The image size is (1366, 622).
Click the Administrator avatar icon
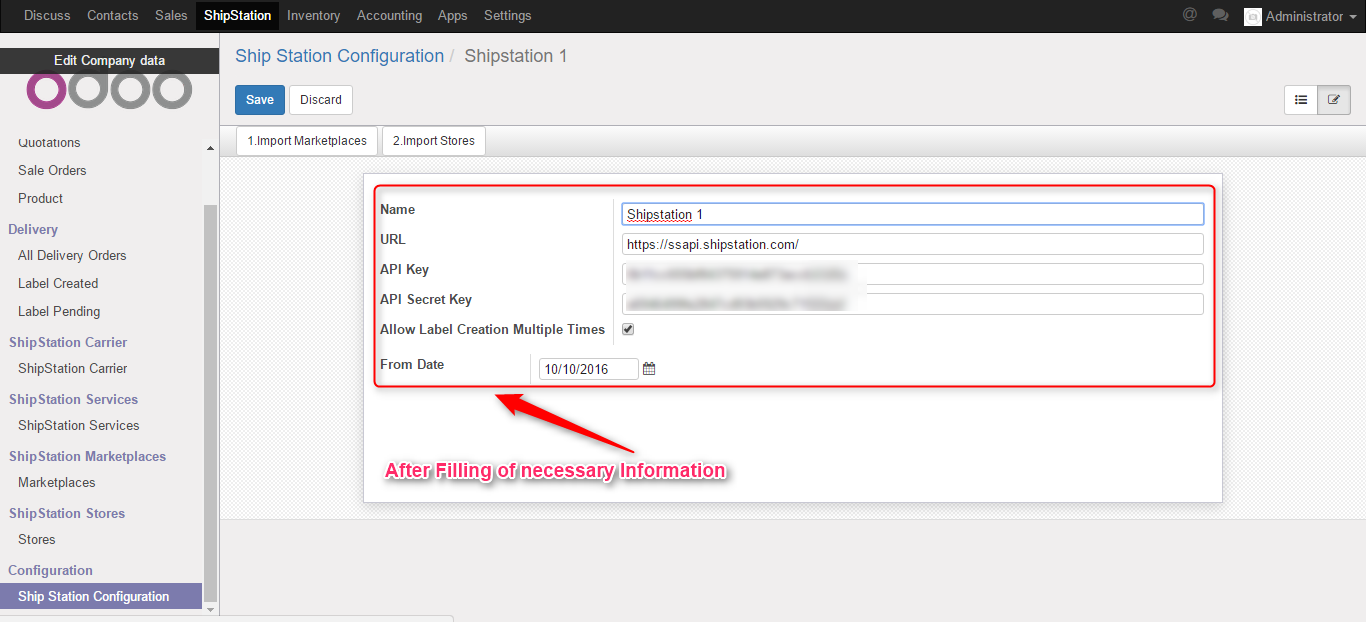click(1252, 16)
